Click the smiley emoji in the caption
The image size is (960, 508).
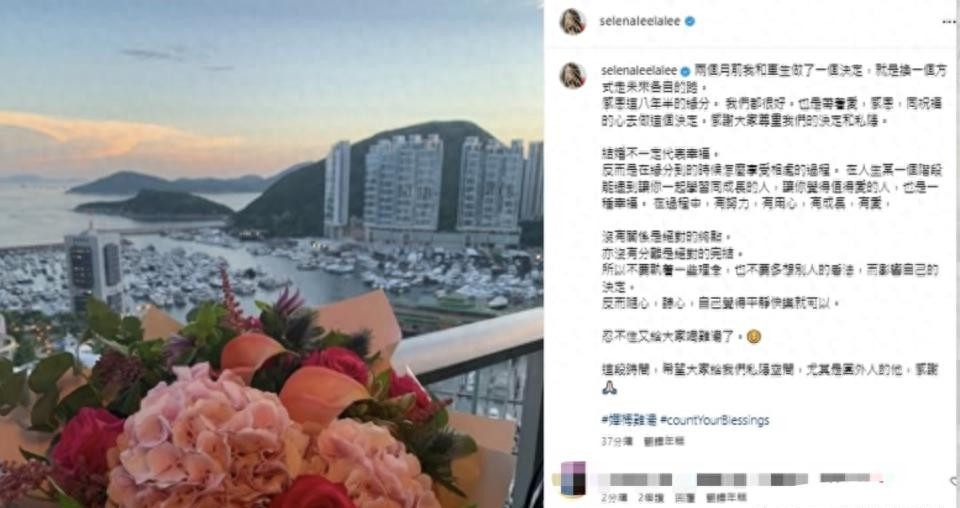click(754, 336)
